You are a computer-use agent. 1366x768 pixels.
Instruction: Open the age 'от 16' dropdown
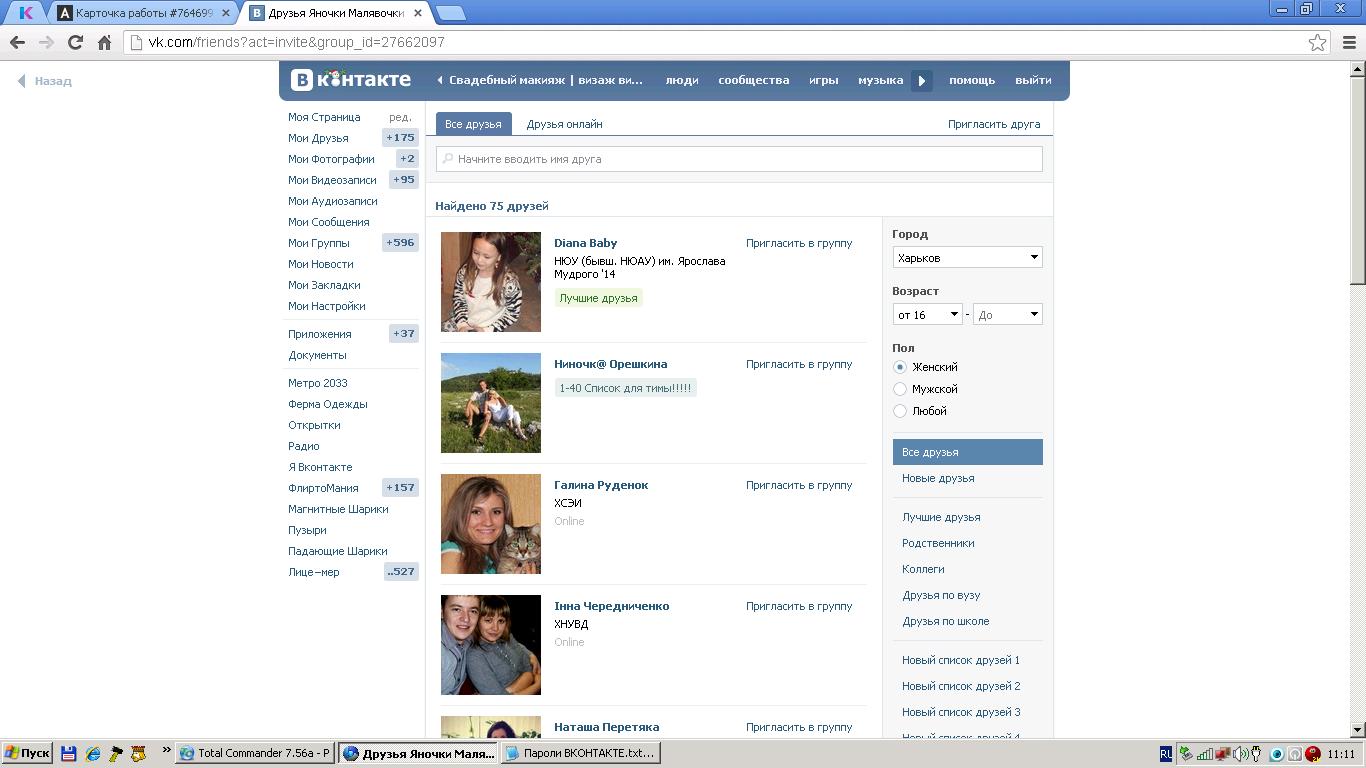(927, 314)
